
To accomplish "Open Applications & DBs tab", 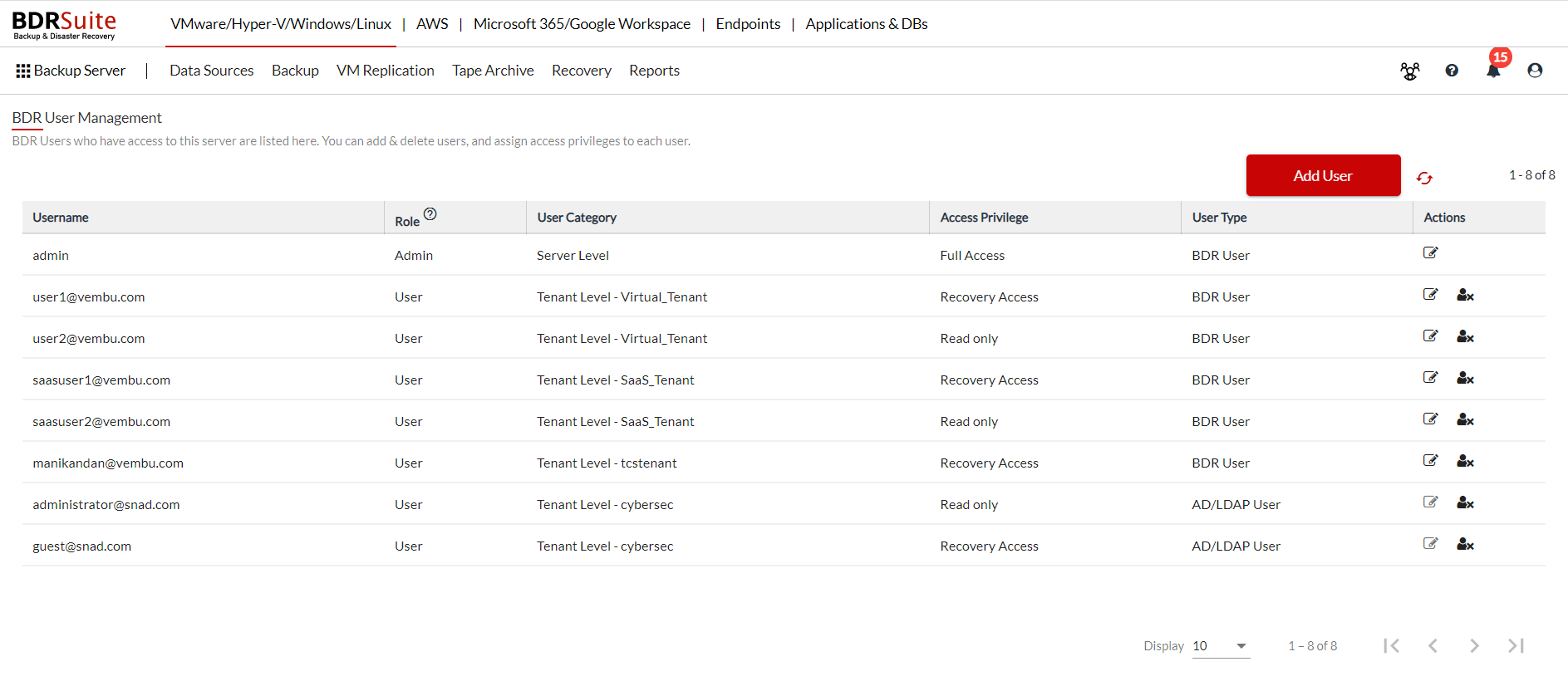I will (x=867, y=24).
